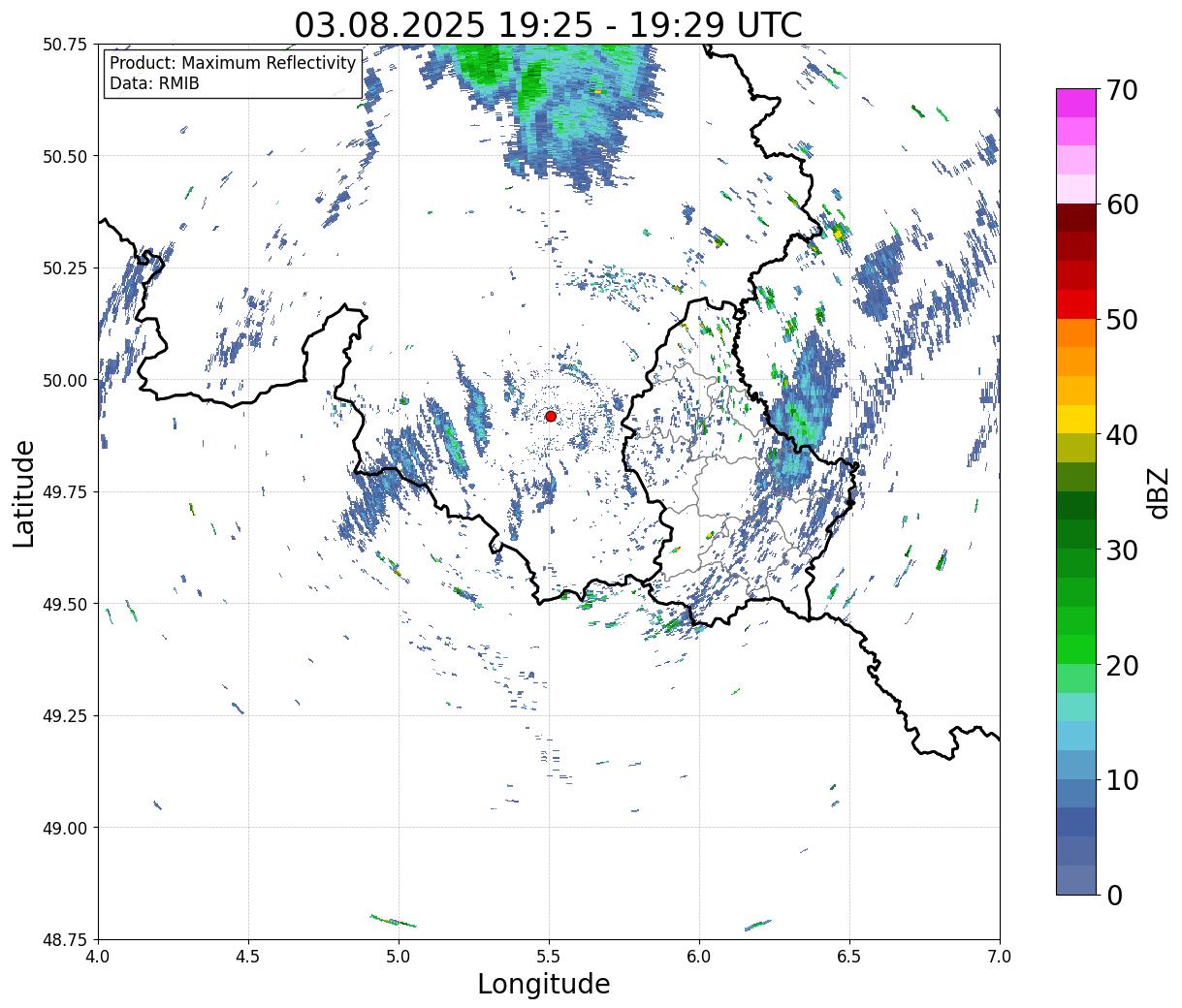Screen dimensions: 1182x1008
Task: Click longitude tick label "6.0"
Action: point(699,957)
